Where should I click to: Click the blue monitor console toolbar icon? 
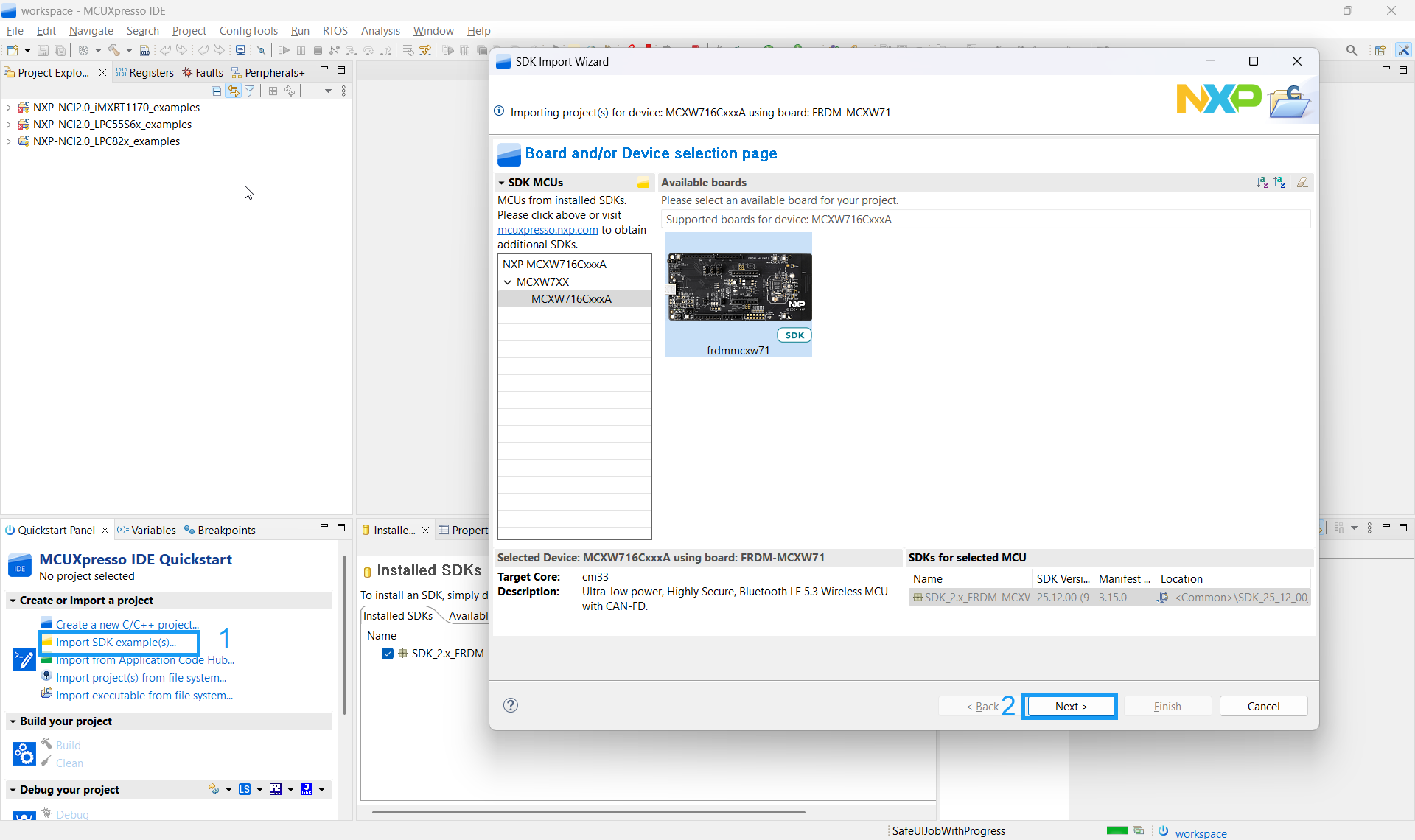point(240,50)
